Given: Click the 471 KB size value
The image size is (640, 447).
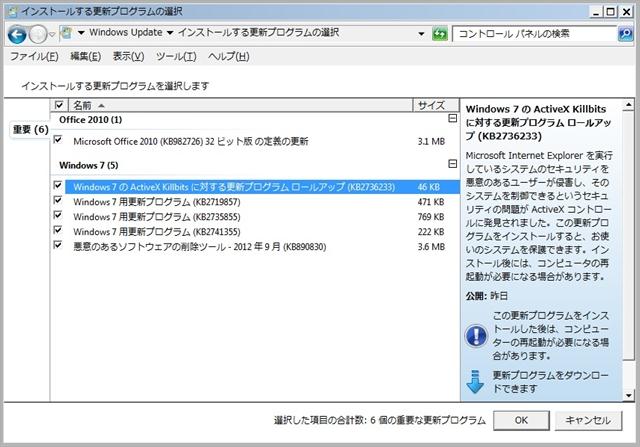Looking at the screenshot, I should [x=431, y=202].
